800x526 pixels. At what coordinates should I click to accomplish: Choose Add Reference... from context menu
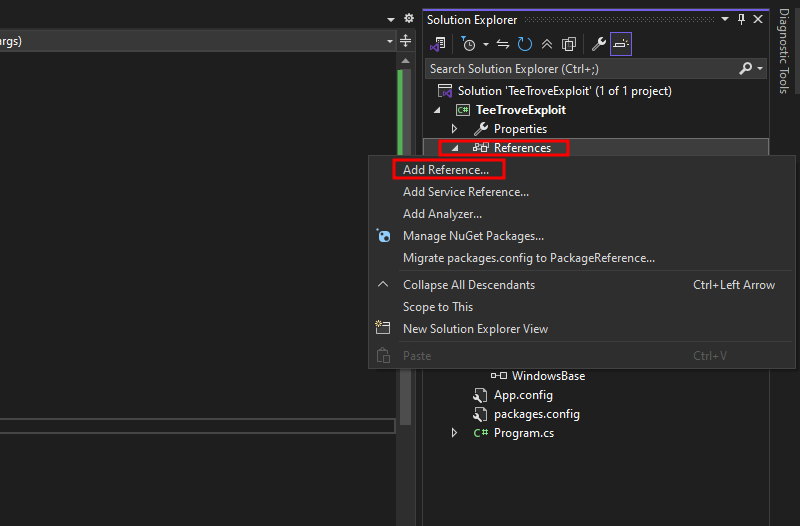click(446, 170)
